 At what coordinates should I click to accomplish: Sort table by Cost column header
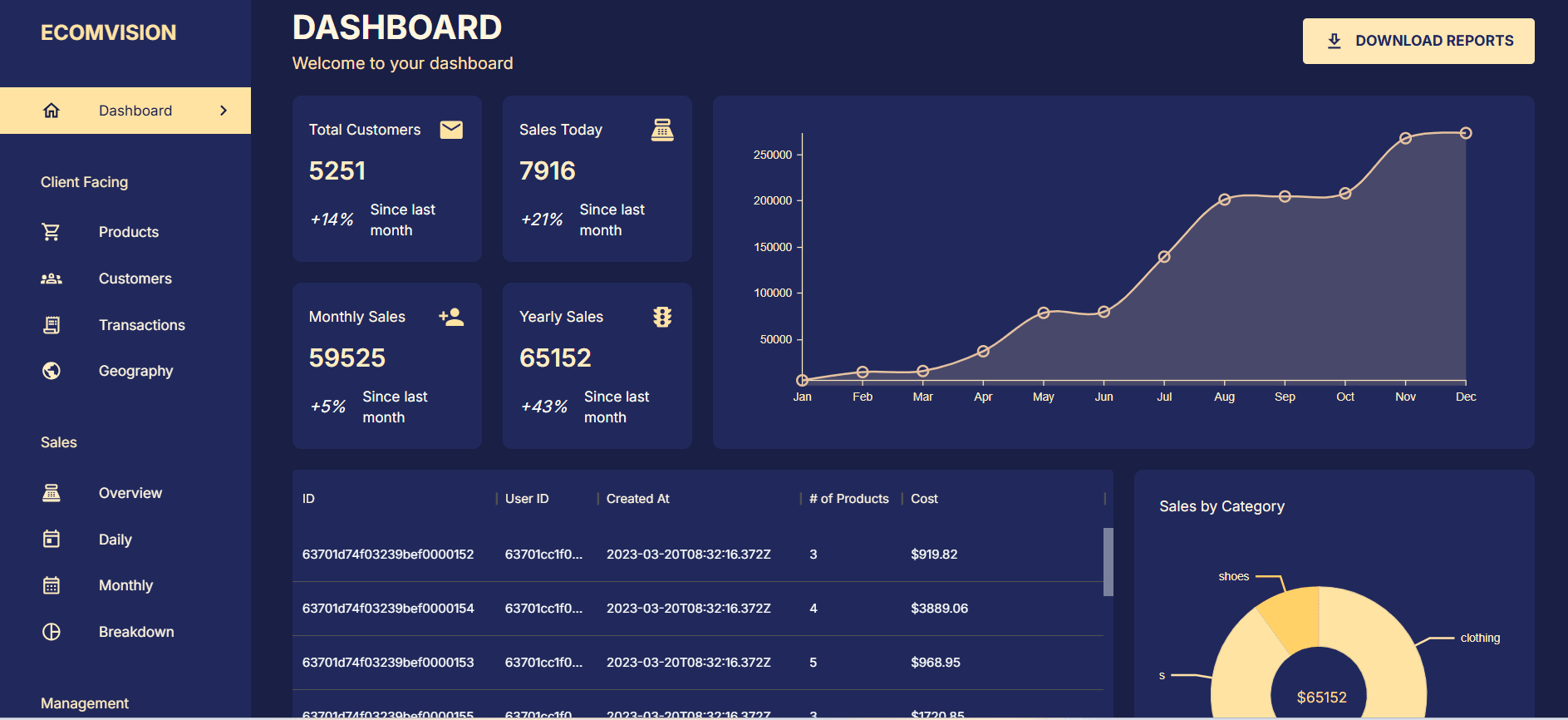point(1002,499)
